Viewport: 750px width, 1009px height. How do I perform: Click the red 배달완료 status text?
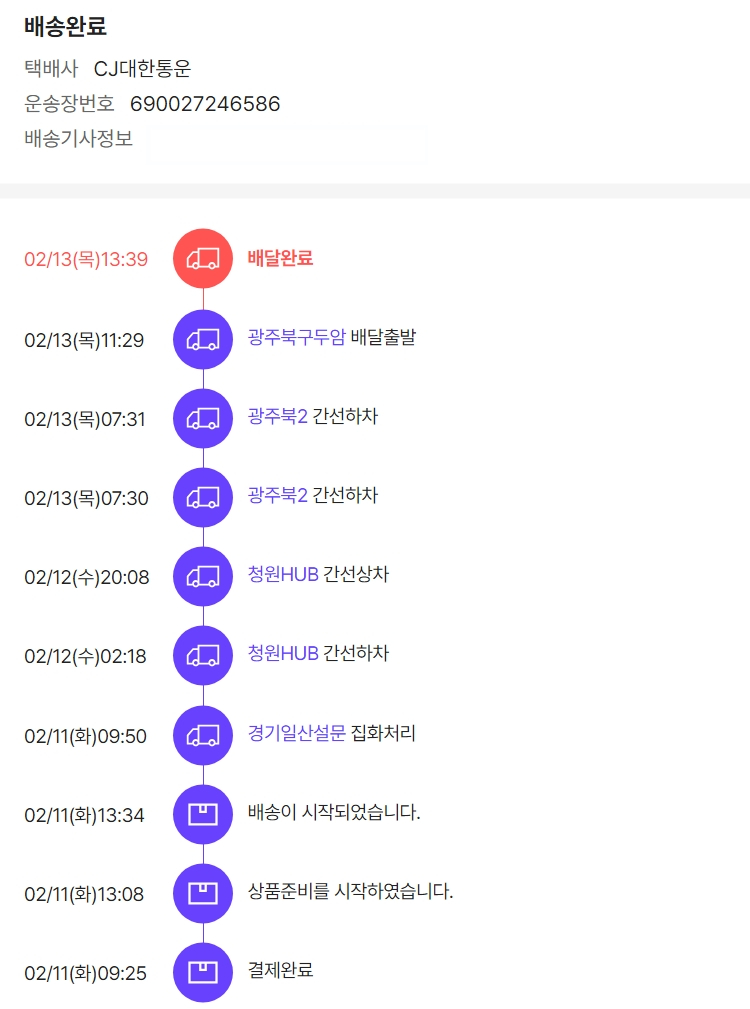(x=280, y=258)
